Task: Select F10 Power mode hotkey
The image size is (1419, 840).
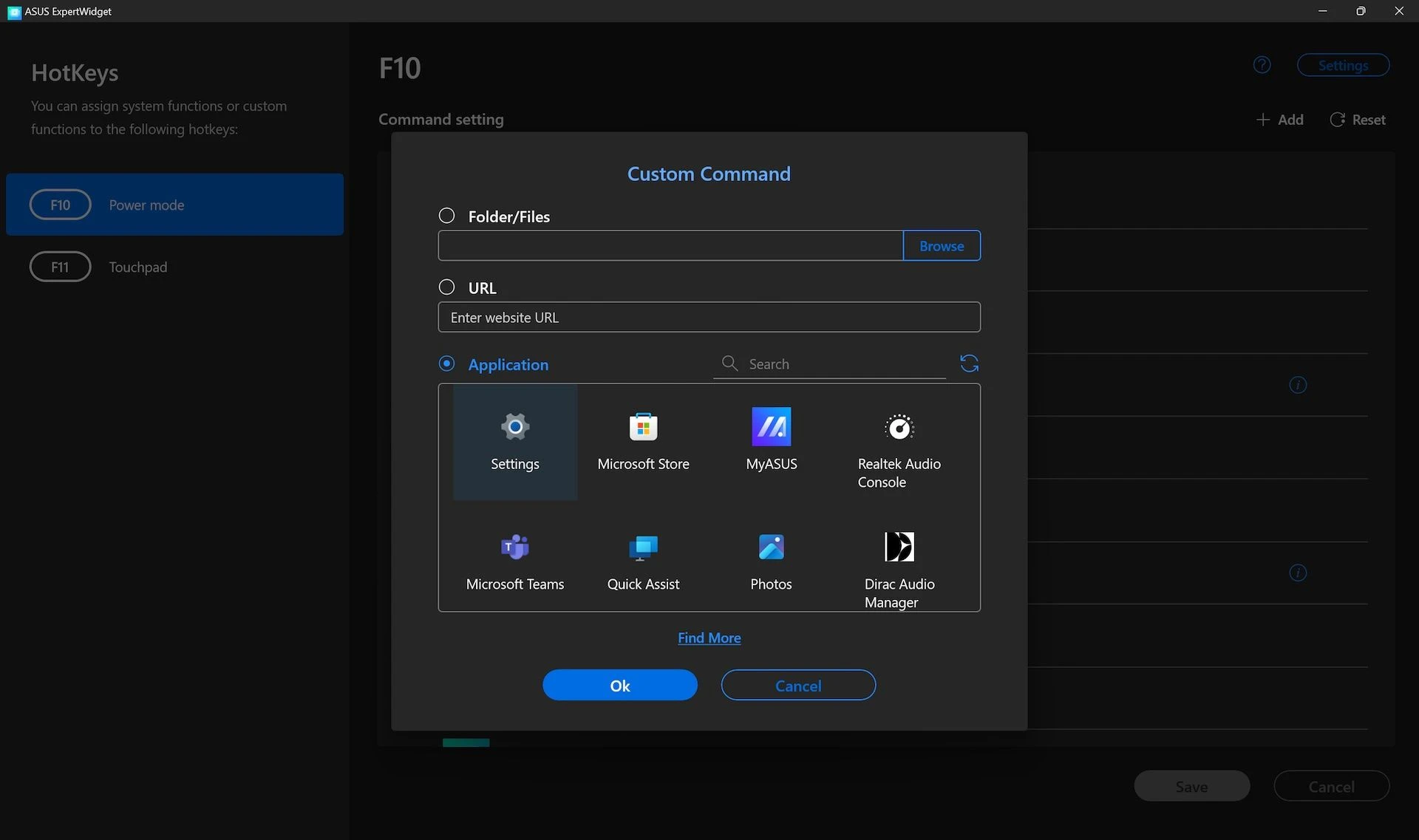Action: pyautogui.click(x=174, y=205)
